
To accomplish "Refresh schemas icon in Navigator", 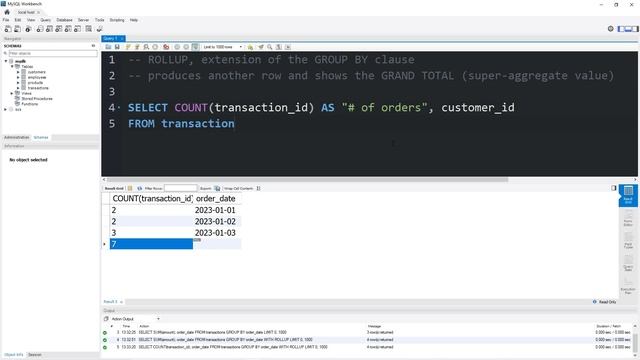I will (93, 46).
